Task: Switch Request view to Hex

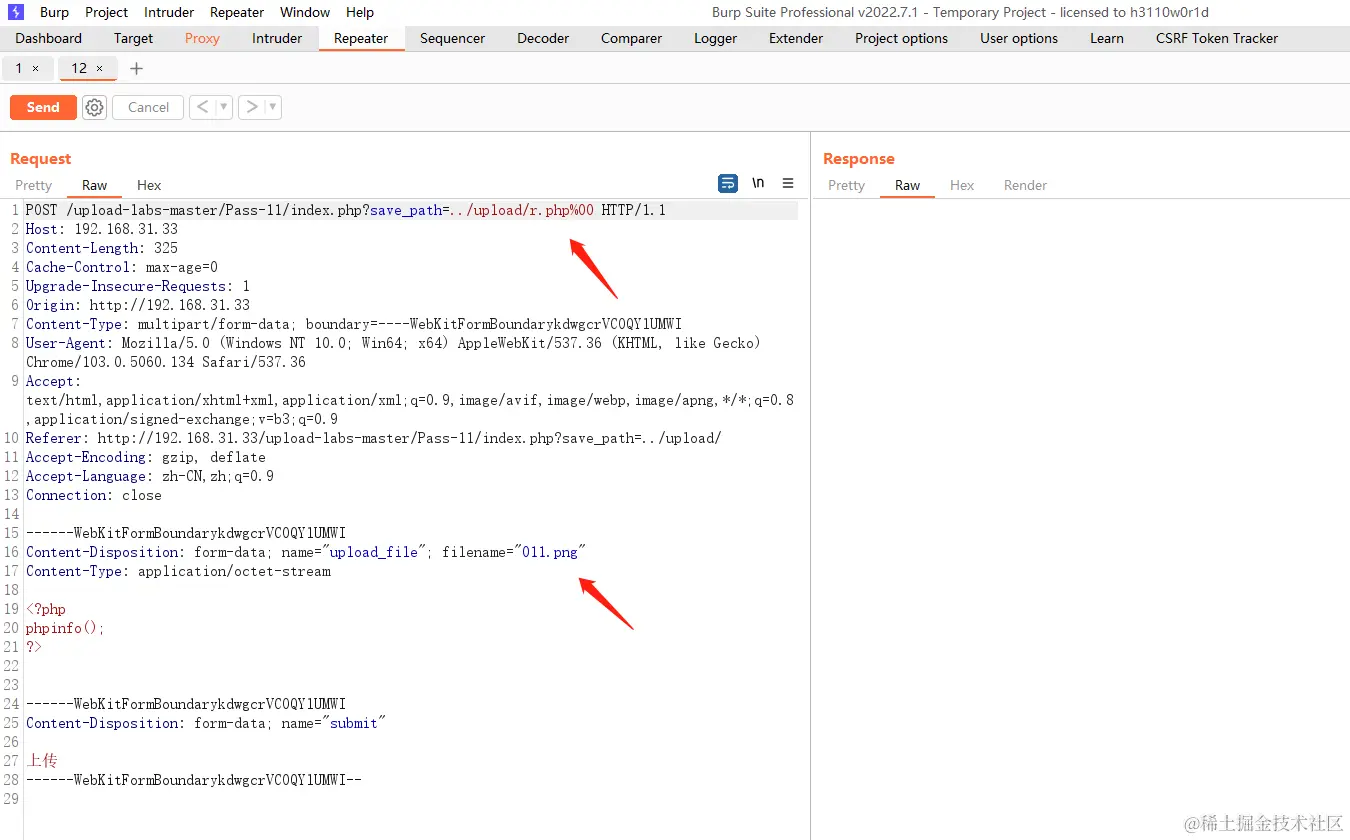Action: coord(149,185)
